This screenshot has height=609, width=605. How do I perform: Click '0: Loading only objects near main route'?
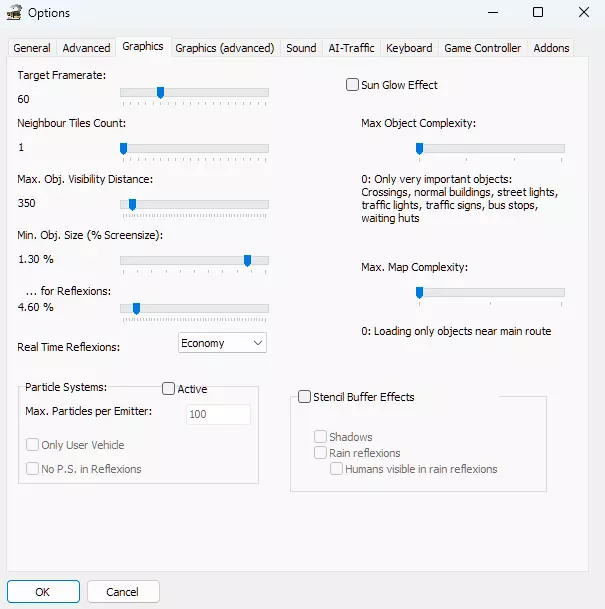pos(456,331)
